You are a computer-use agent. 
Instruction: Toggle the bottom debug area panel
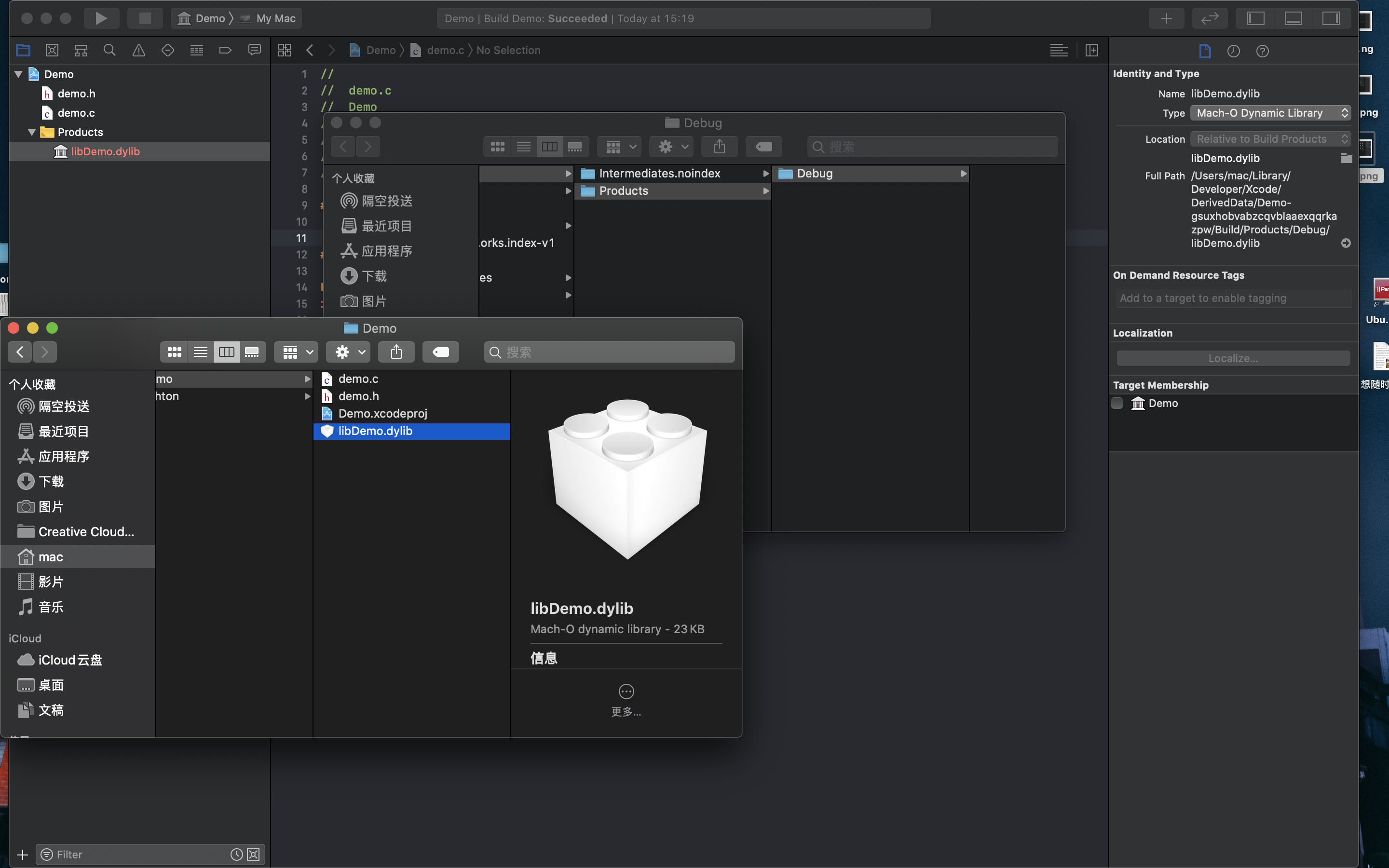(1293, 18)
